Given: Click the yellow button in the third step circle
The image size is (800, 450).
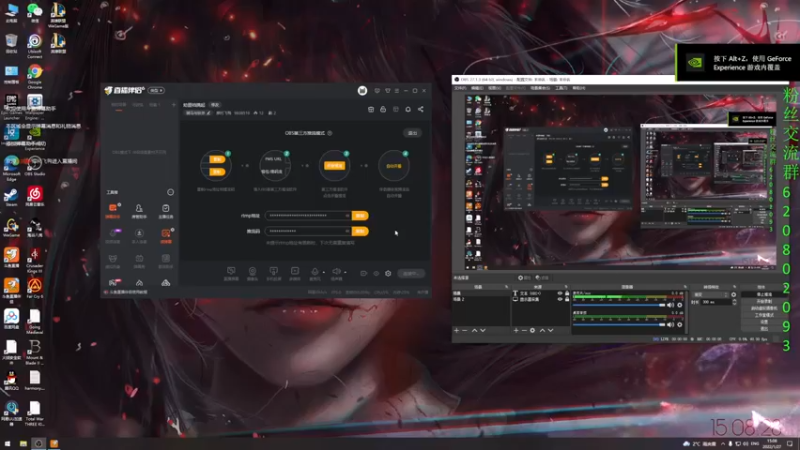Looking at the screenshot, I should (x=335, y=166).
